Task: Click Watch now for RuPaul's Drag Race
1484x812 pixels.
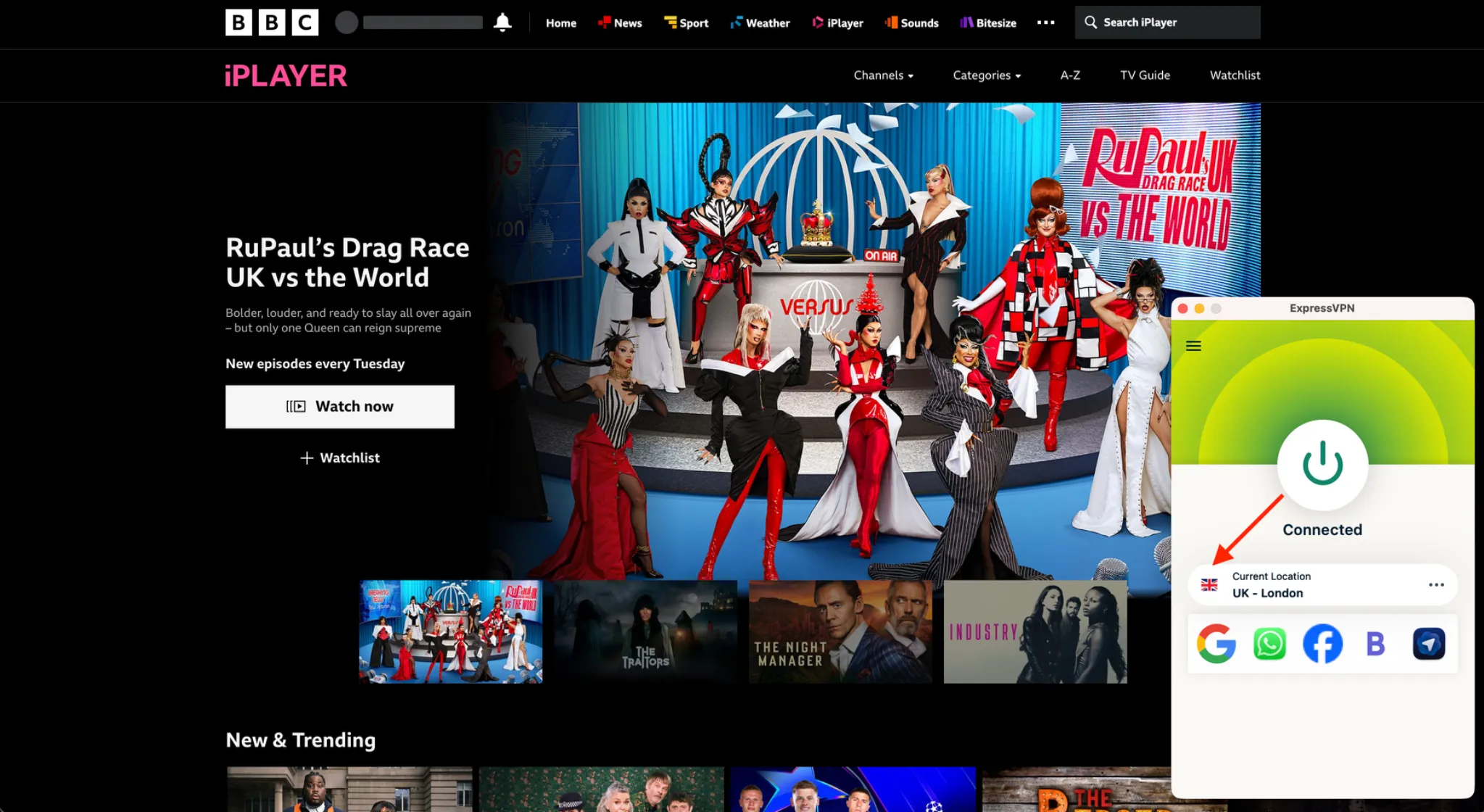Action: click(339, 407)
